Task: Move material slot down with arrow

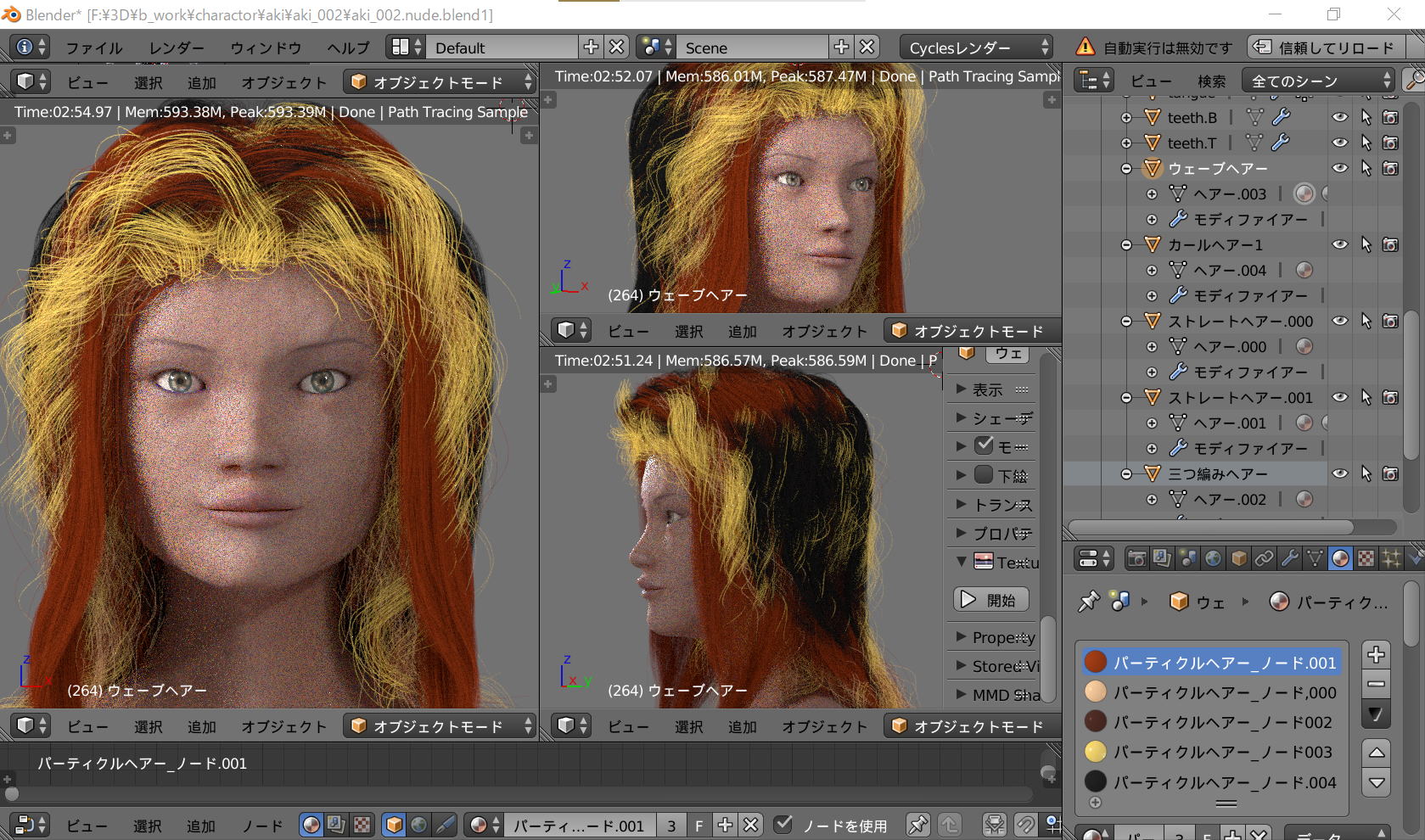Action: click(1376, 782)
